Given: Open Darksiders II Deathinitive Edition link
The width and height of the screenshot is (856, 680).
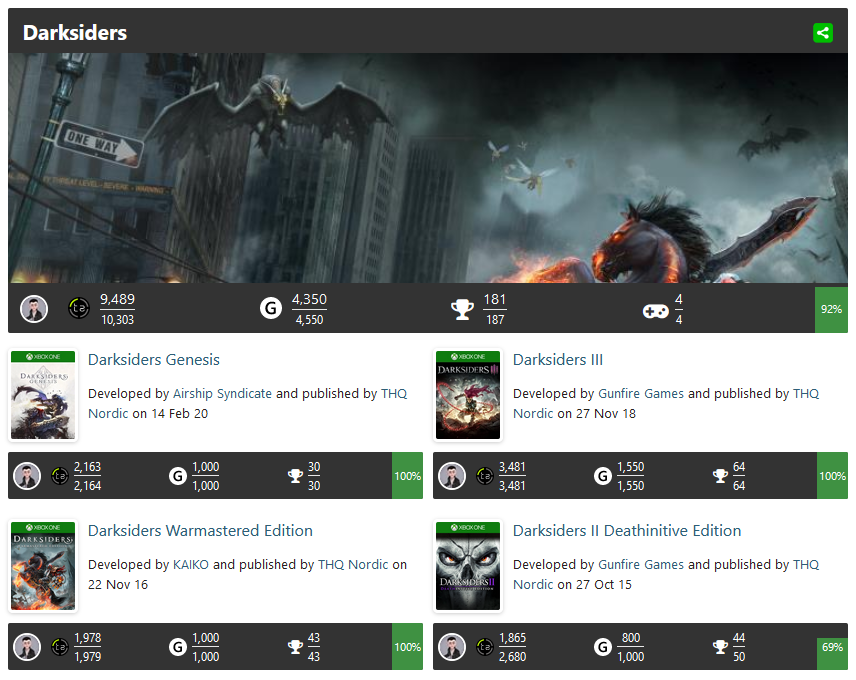Looking at the screenshot, I should [626, 531].
